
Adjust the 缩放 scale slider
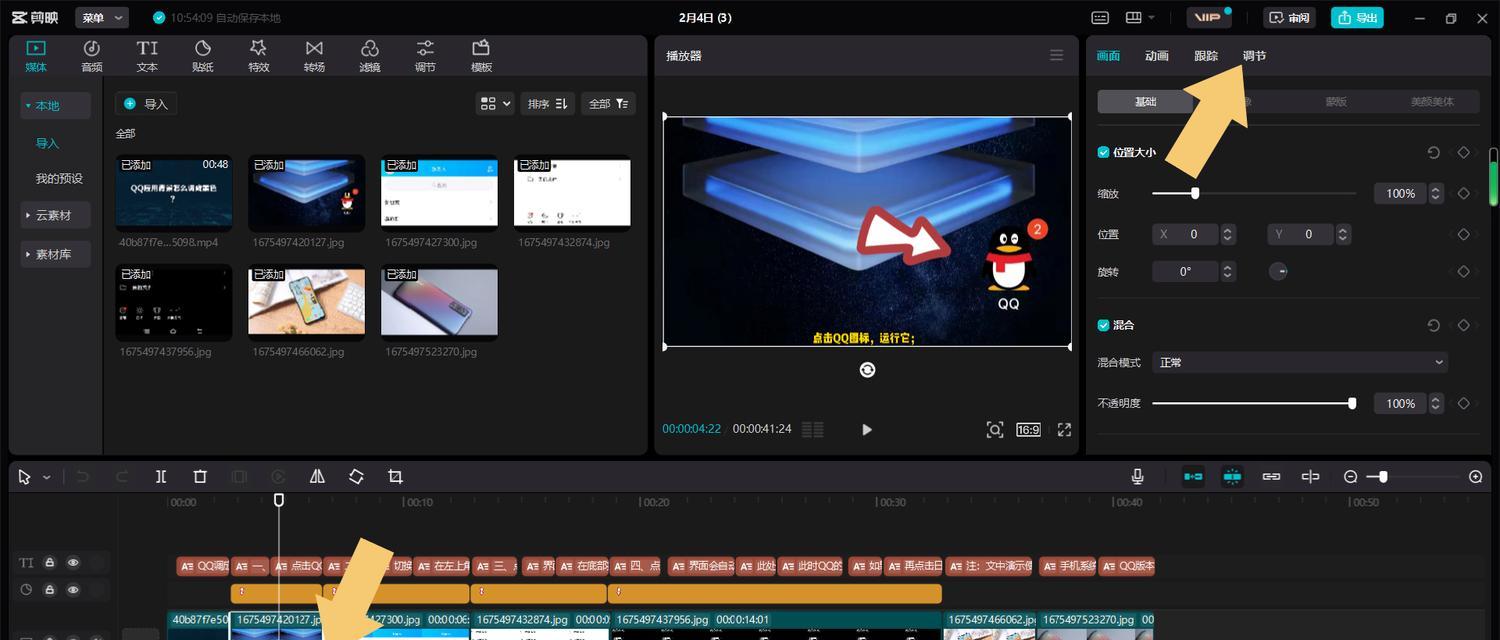pyautogui.click(x=1254, y=193)
